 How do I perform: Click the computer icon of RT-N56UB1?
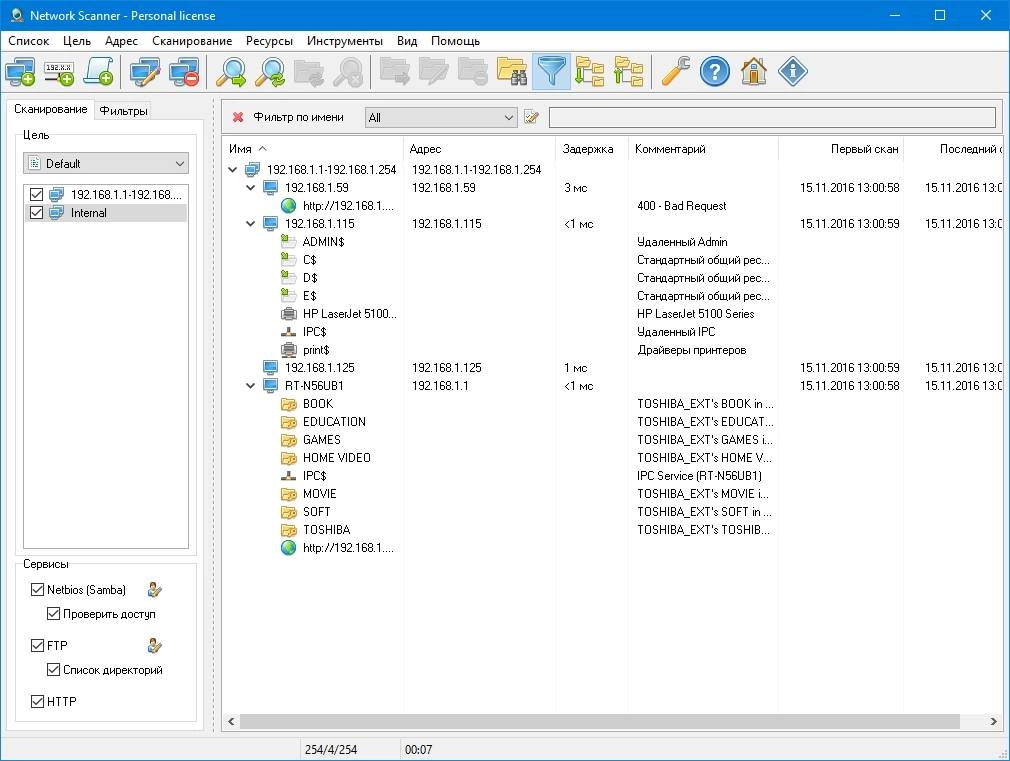point(271,386)
